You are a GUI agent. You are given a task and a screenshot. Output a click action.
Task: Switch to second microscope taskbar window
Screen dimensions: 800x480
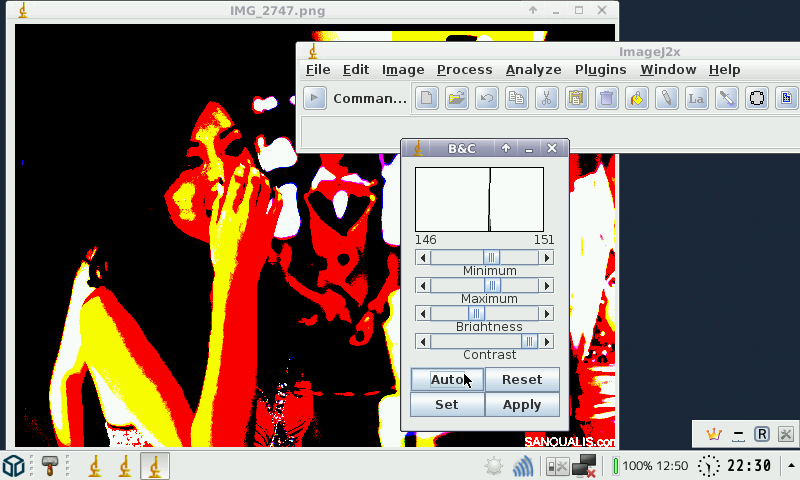coord(125,466)
